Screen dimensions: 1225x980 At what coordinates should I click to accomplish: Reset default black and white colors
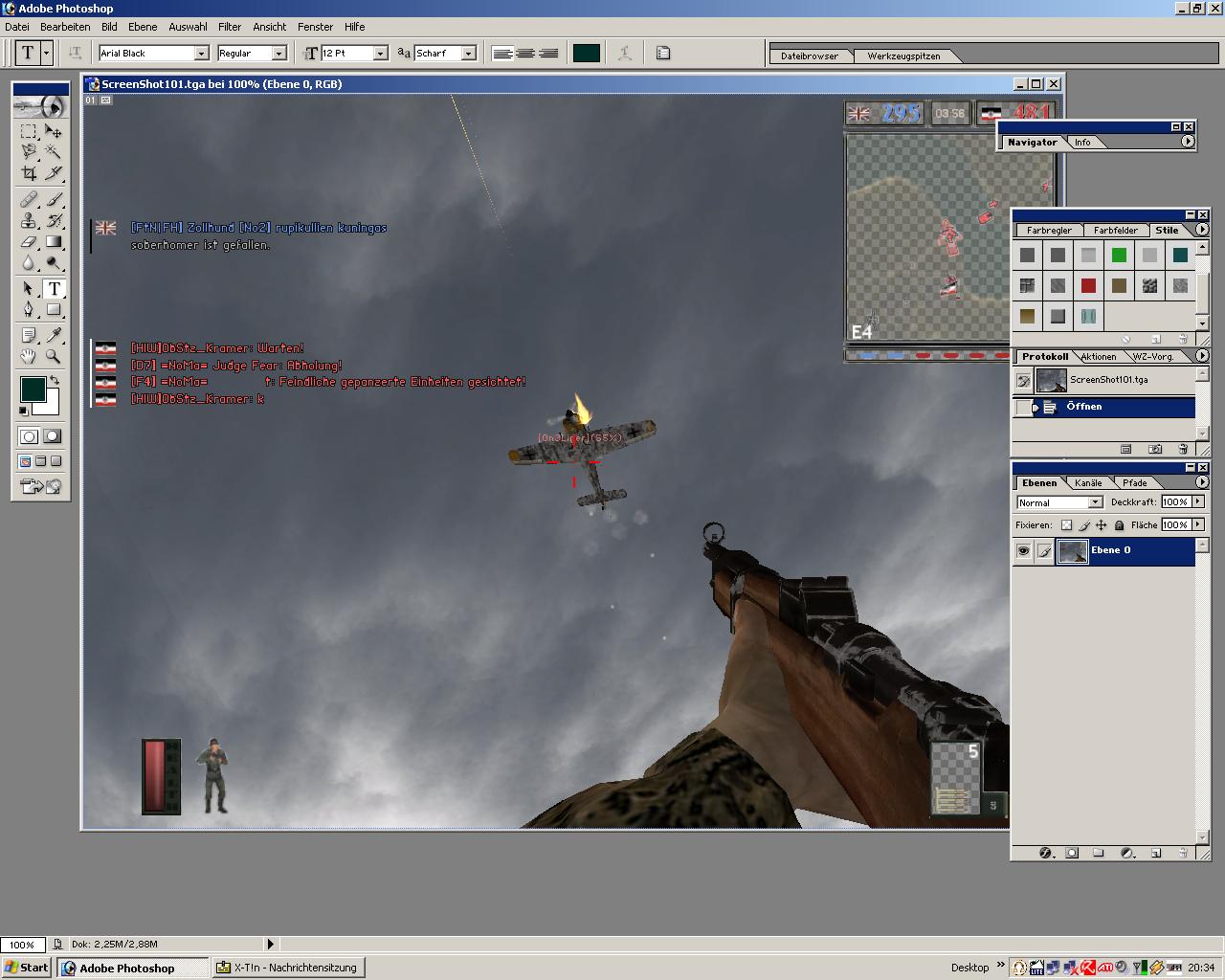pos(24,412)
